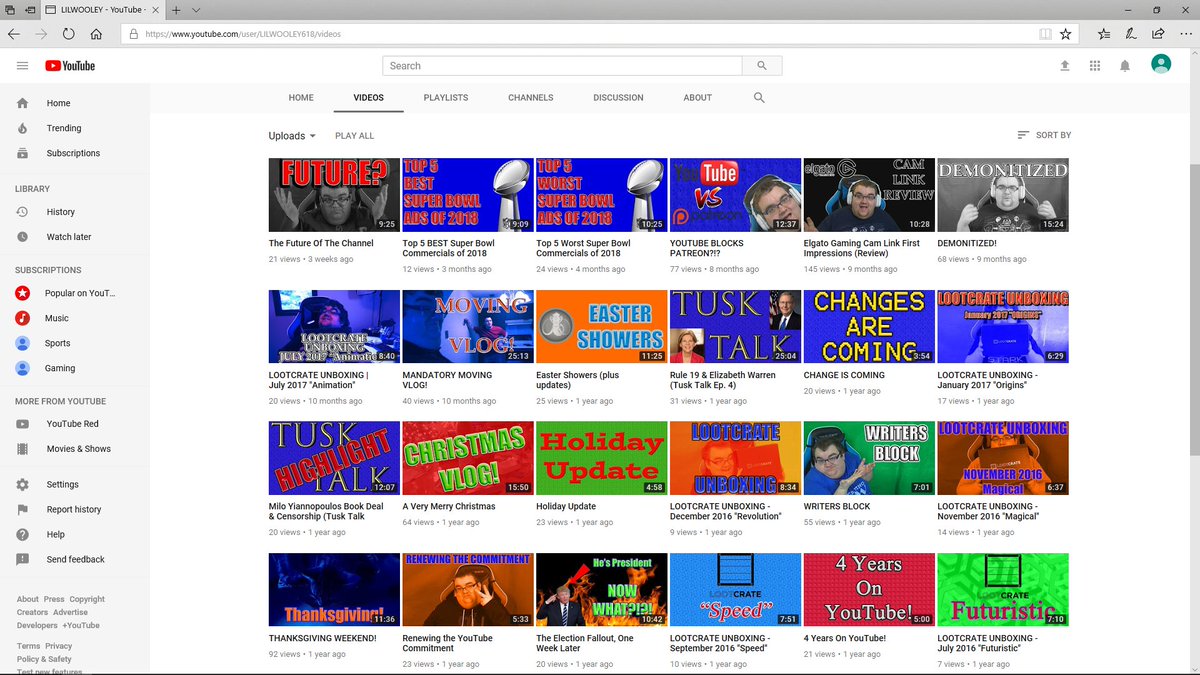Open the Cam Link Review thumbnail
The height and width of the screenshot is (675, 1200).
[x=869, y=195]
